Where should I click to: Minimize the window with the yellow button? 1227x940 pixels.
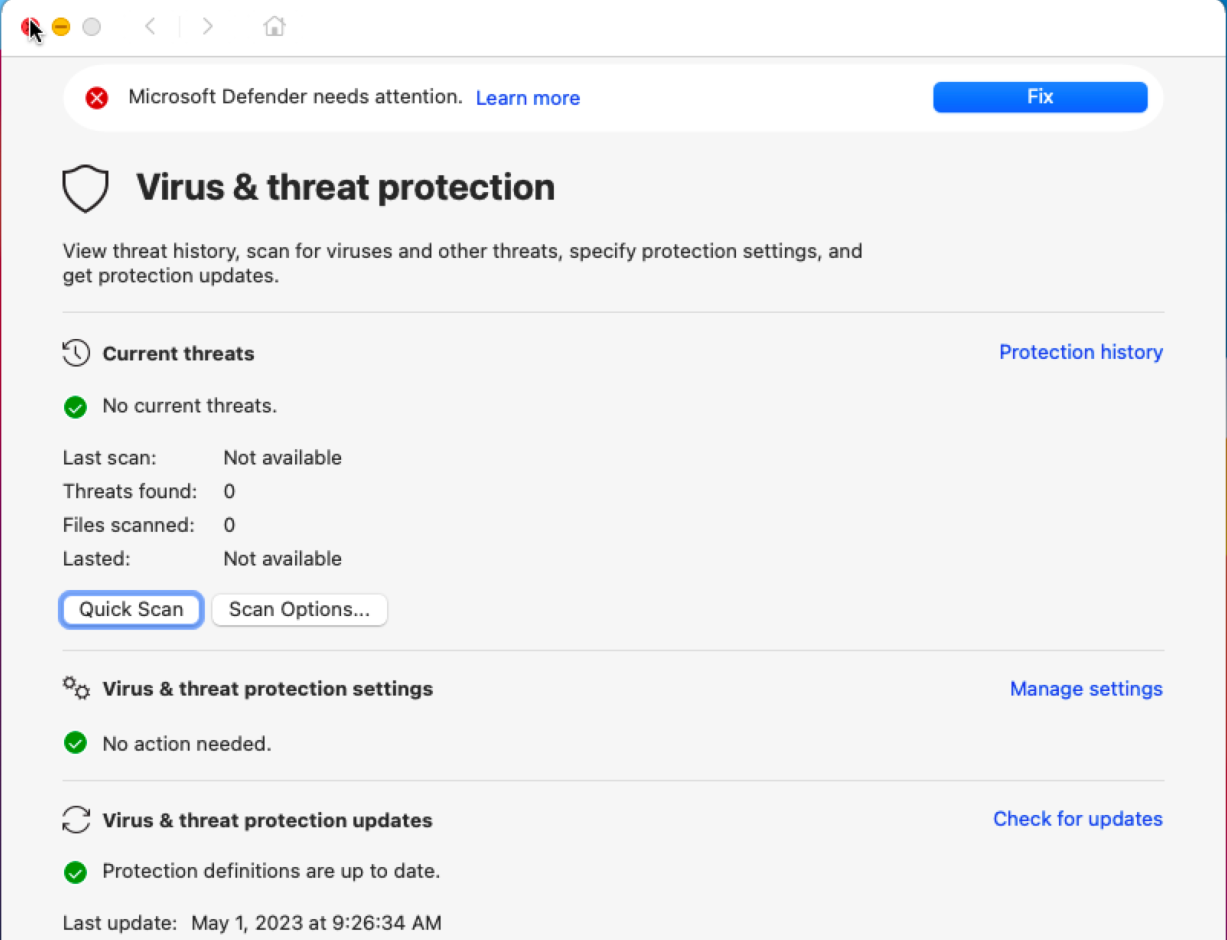click(x=61, y=27)
